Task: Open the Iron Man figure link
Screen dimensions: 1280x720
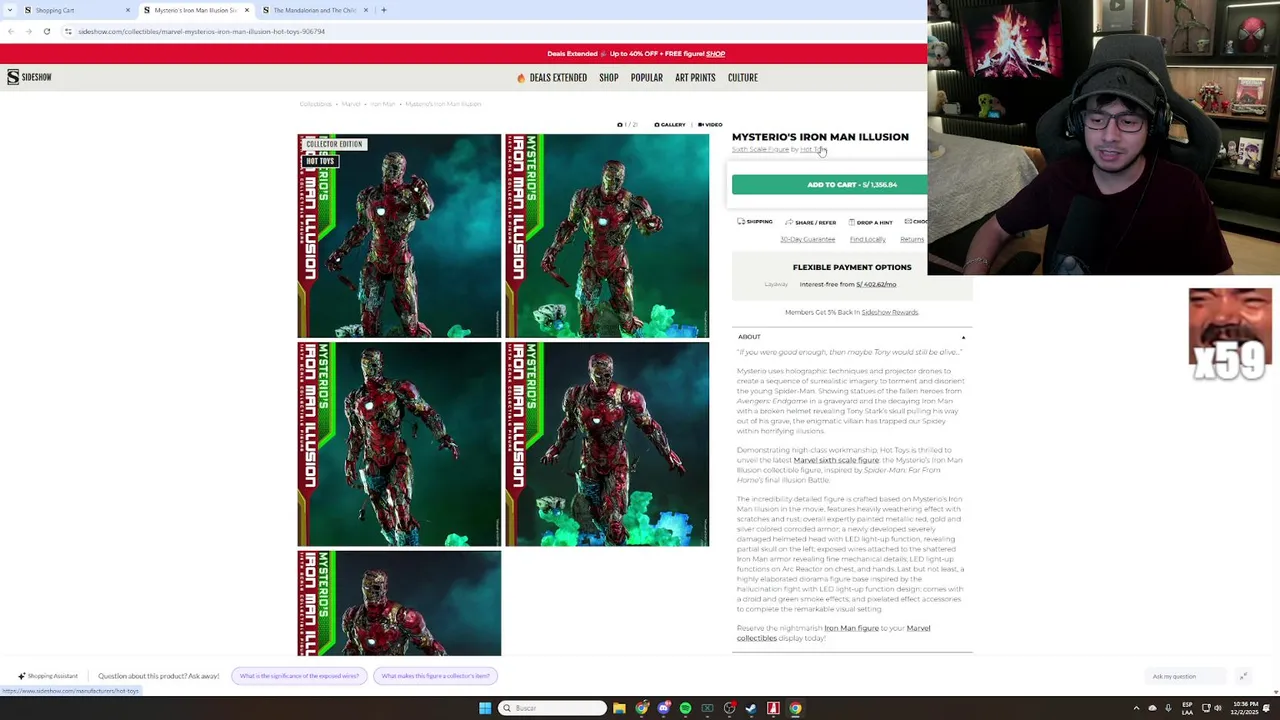Action: click(x=851, y=628)
